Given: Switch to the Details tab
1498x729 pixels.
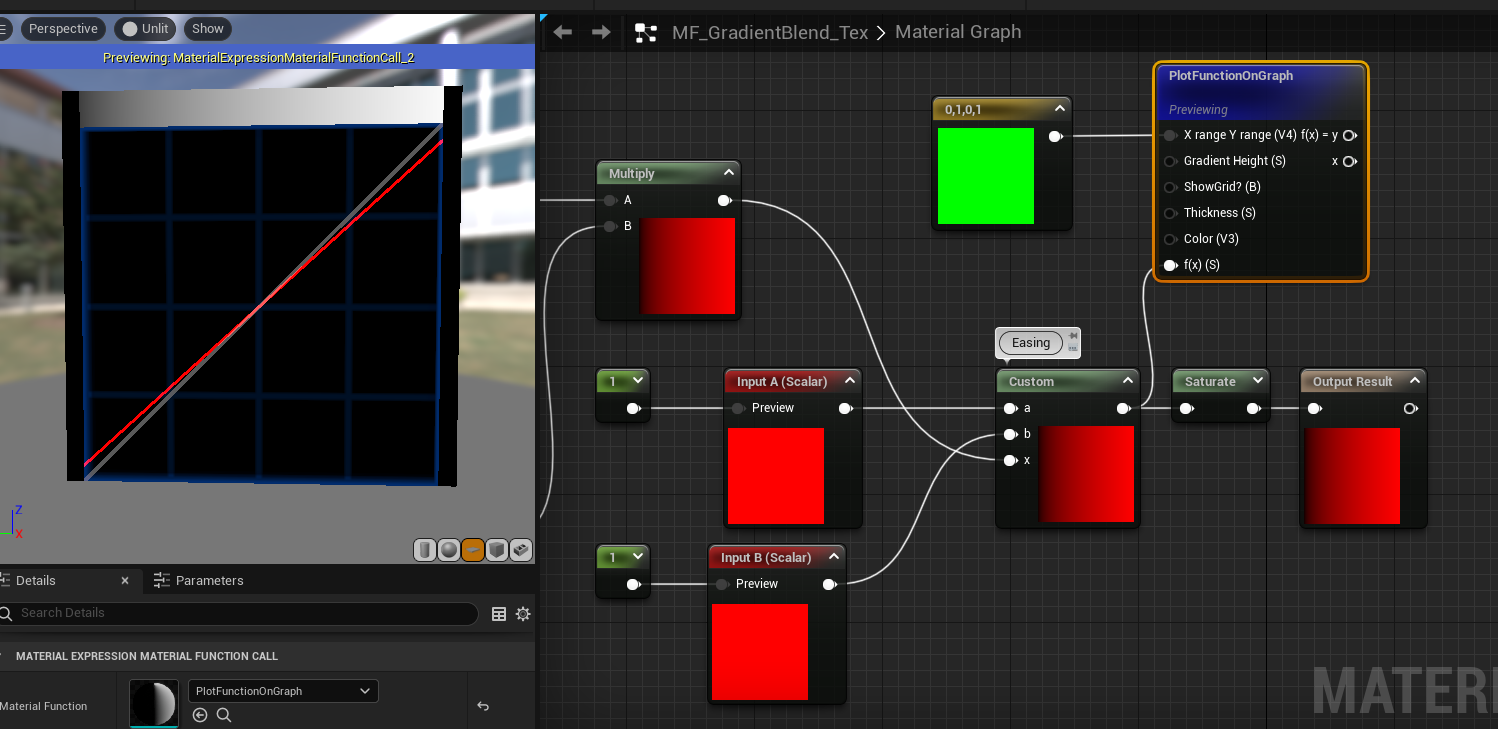Looking at the screenshot, I should 36,581.
